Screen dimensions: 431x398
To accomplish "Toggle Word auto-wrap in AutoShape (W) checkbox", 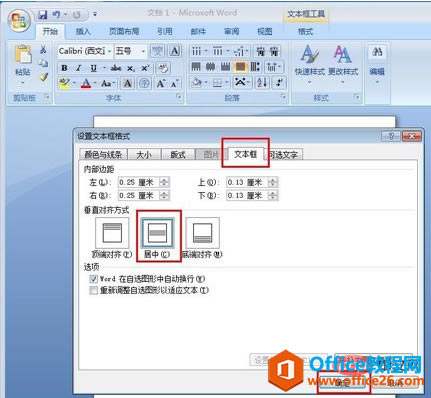I will click(x=94, y=279).
